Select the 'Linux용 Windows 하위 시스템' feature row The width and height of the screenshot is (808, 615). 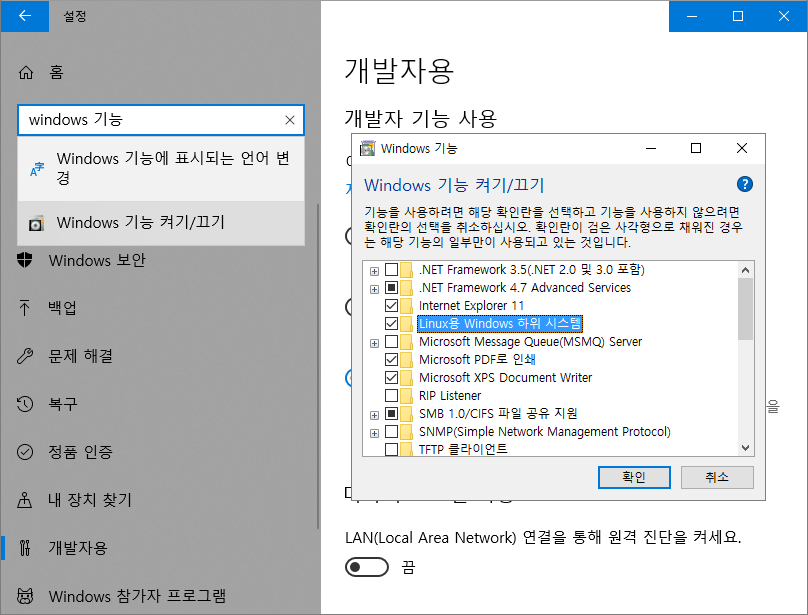click(x=500, y=324)
